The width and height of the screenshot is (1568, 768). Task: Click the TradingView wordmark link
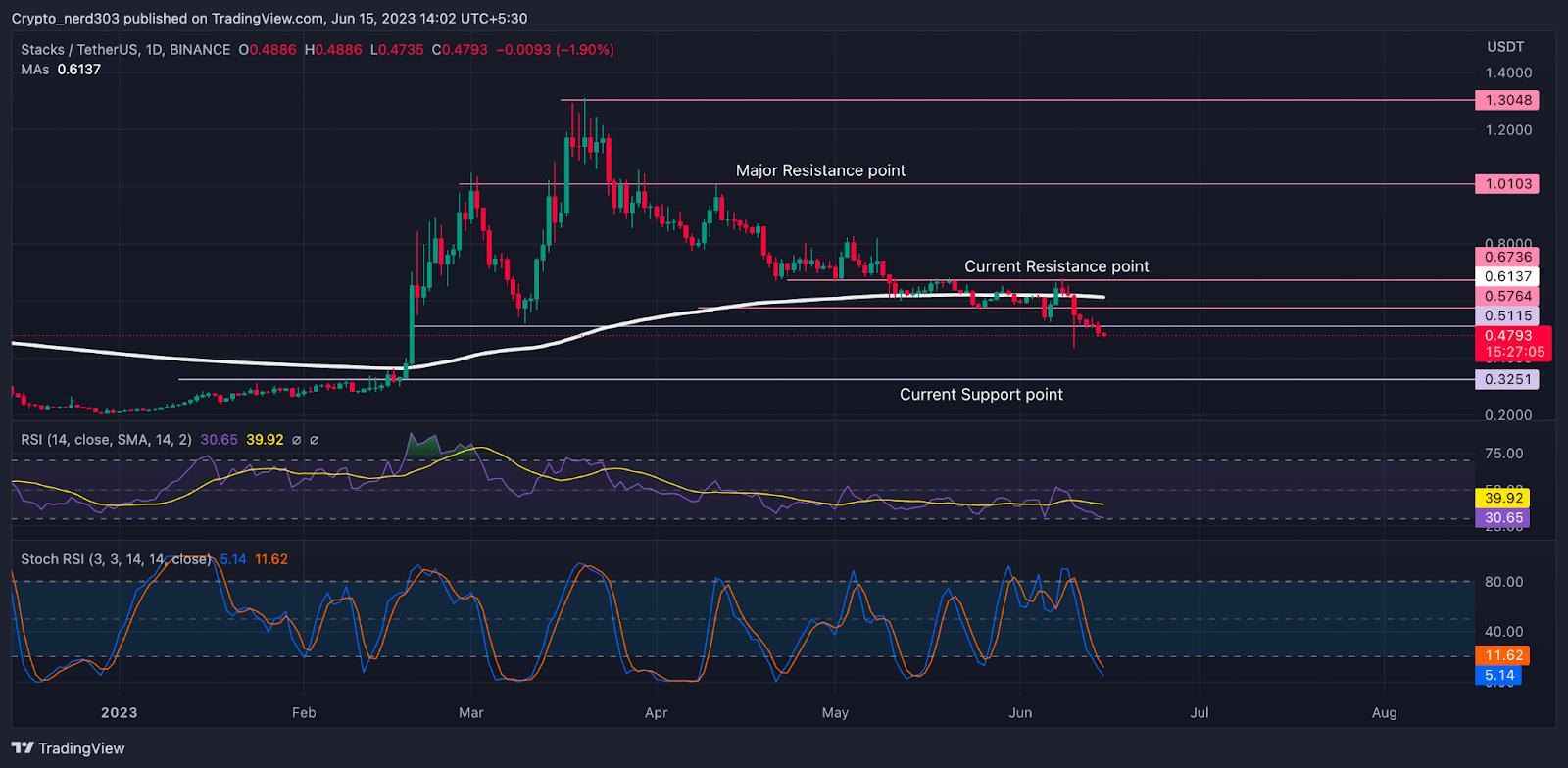pyautogui.click(x=81, y=748)
